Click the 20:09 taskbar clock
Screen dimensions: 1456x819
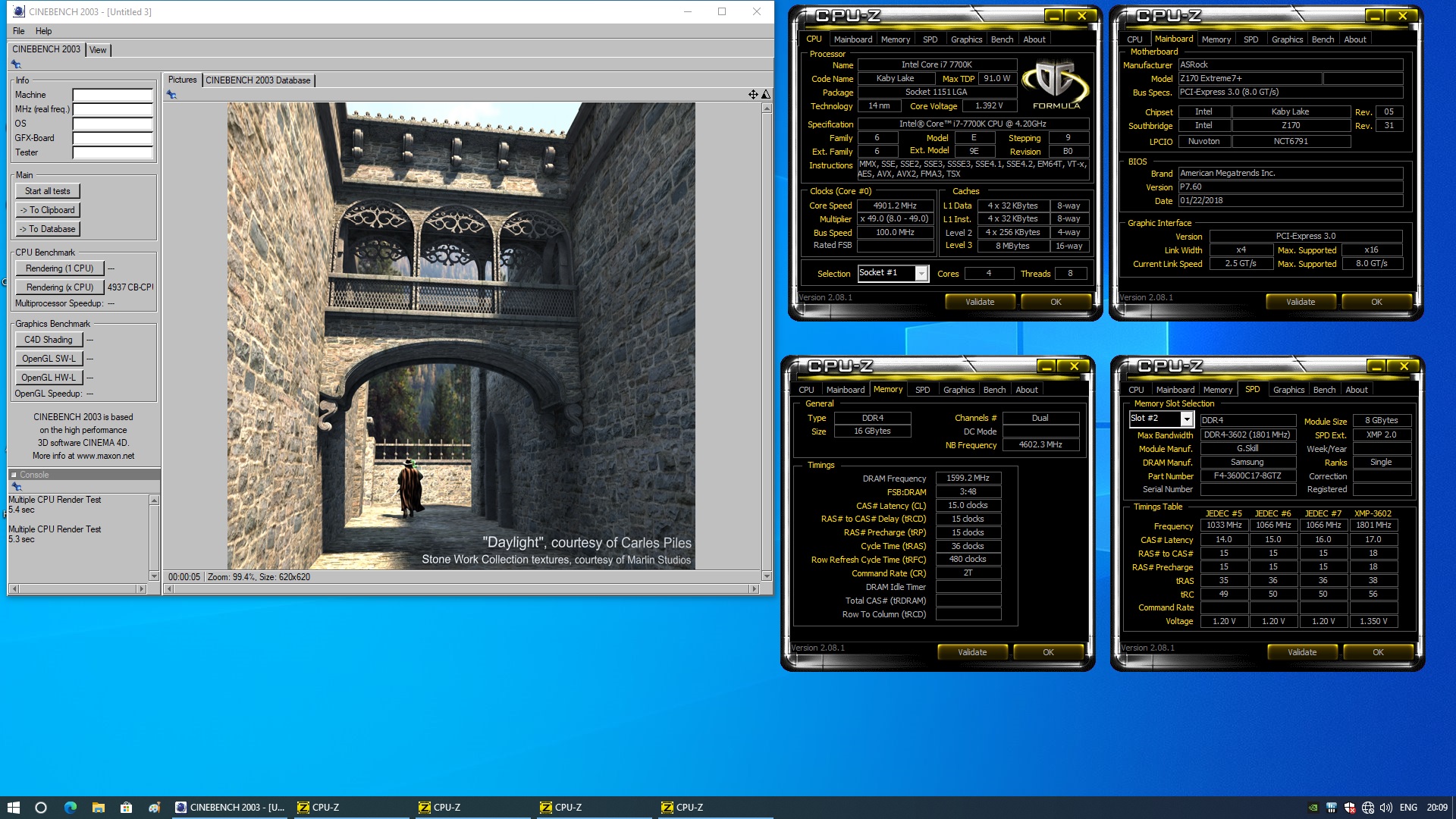point(1436,808)
